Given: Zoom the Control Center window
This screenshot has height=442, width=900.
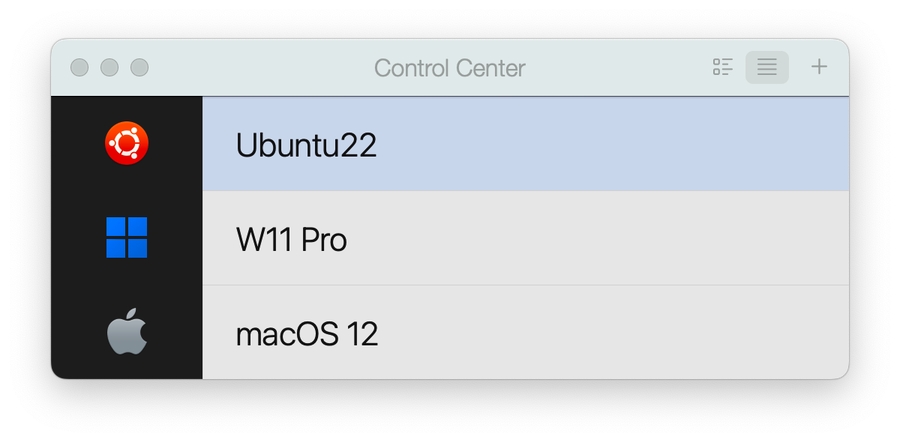Looking at the screenshot, I should tap(139, 67).
